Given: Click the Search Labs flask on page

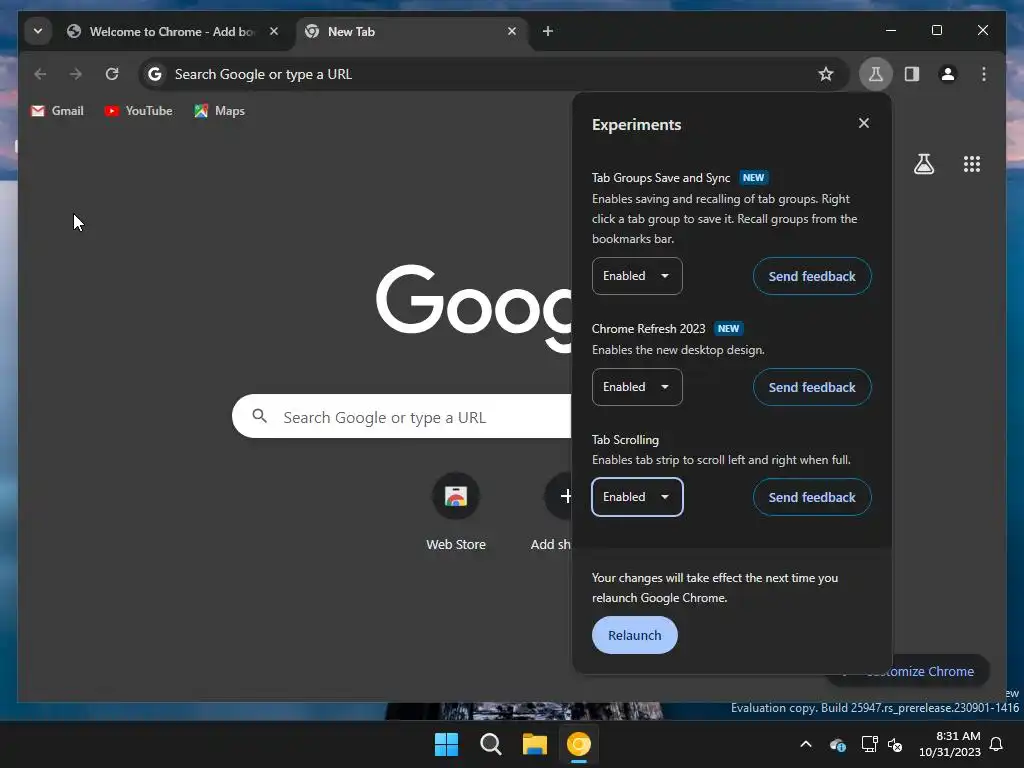Looking at the screenshot, I should click(923, 164).
